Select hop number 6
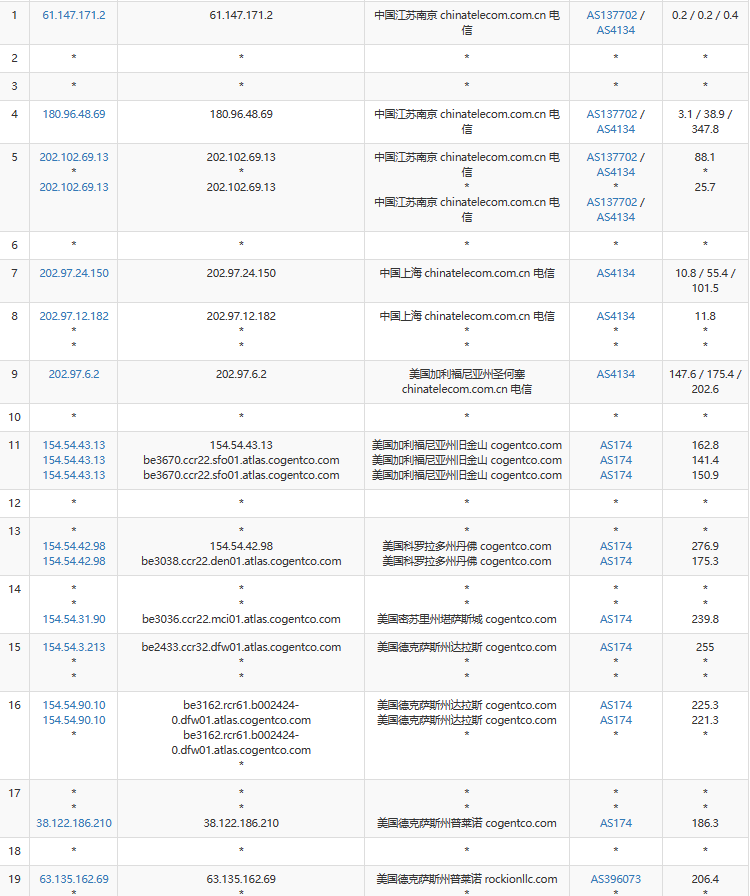750x896 pixels. pos(14,245)
